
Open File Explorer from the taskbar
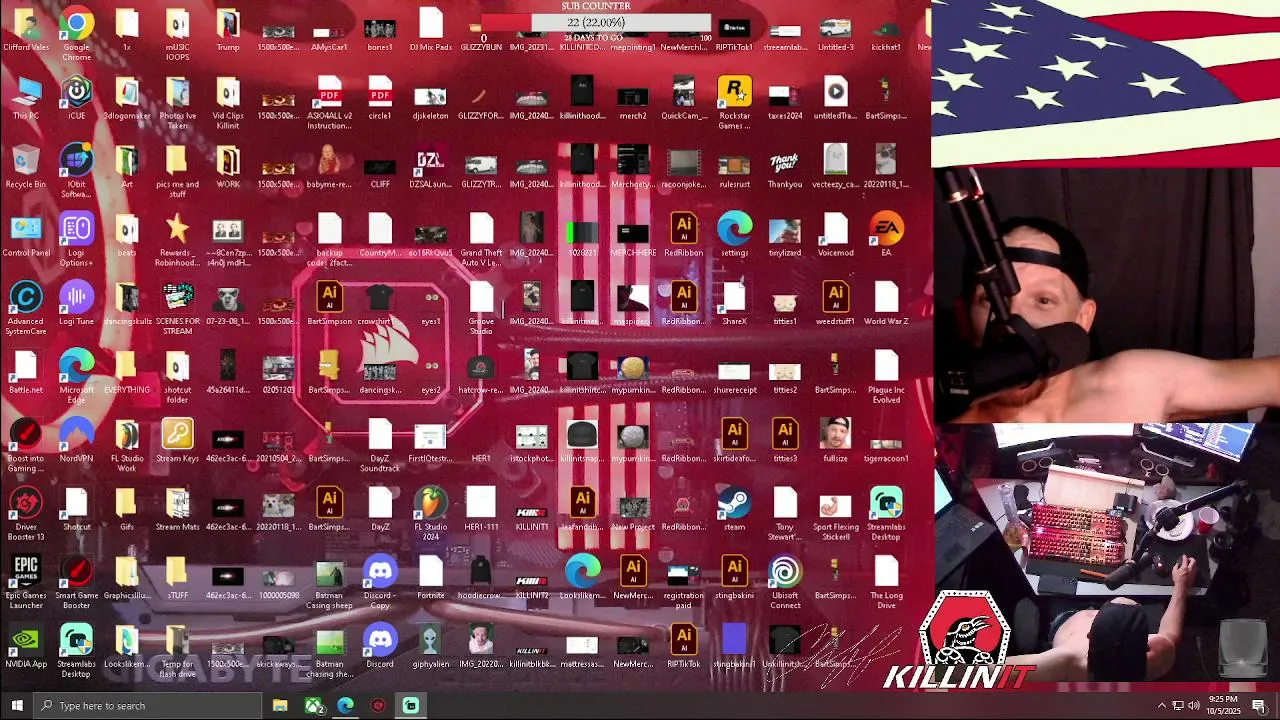280,706
